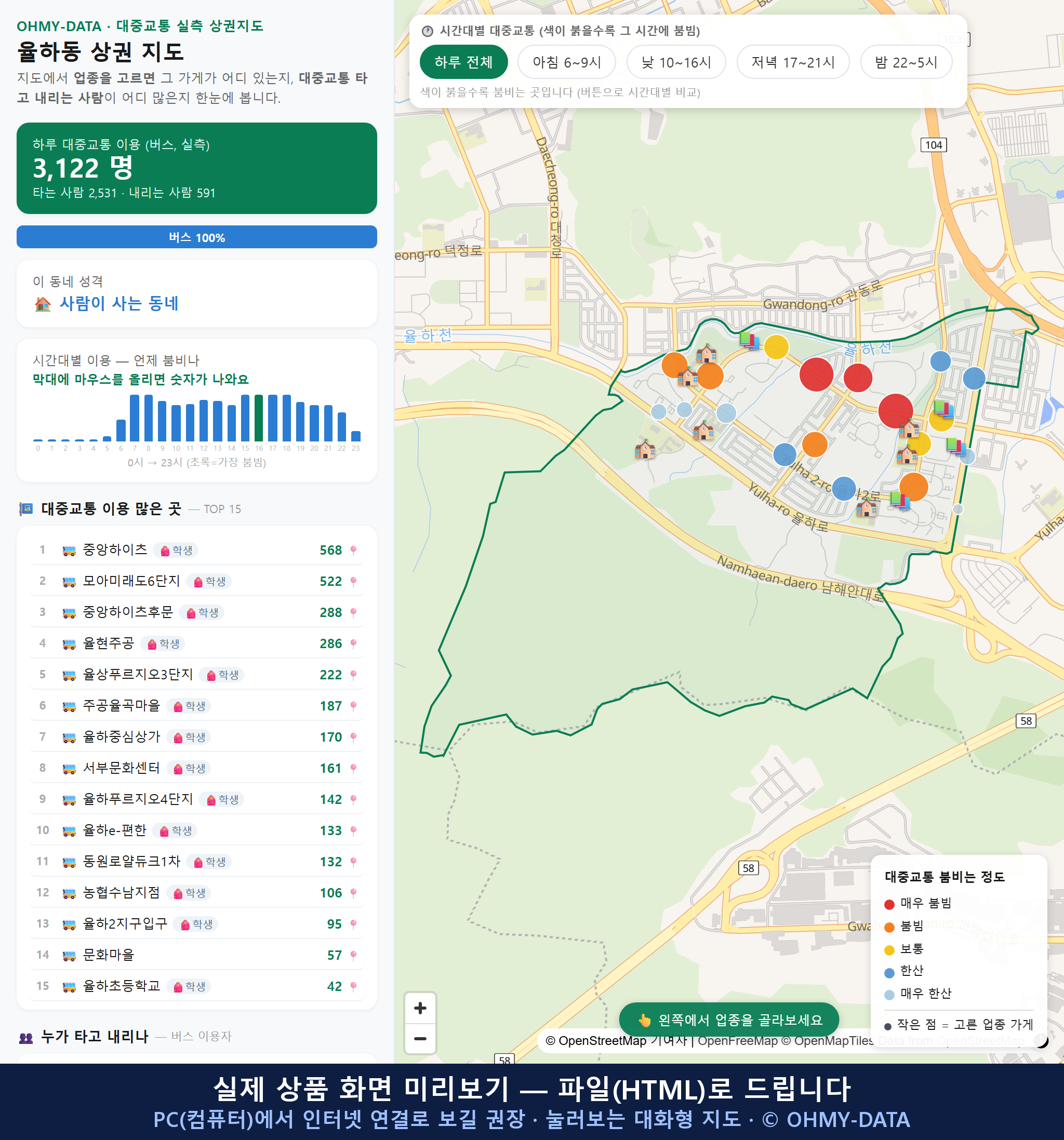Image resolution: width=1064 pixels, height=1140 pixels.
Task: Click the clock icon in the 시간대별 대중교통 header
Action: [x=428, y=31]
